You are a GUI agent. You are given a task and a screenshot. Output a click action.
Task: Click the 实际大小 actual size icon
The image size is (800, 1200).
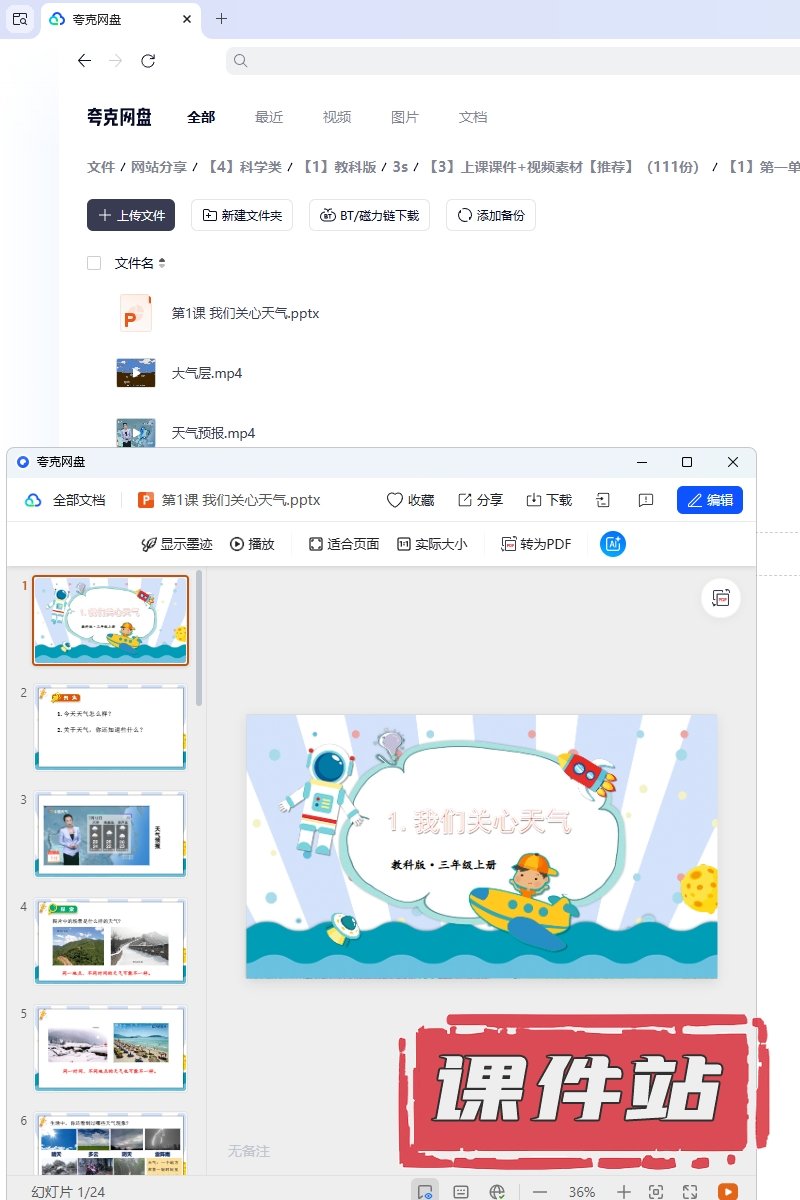click(404, 544)
